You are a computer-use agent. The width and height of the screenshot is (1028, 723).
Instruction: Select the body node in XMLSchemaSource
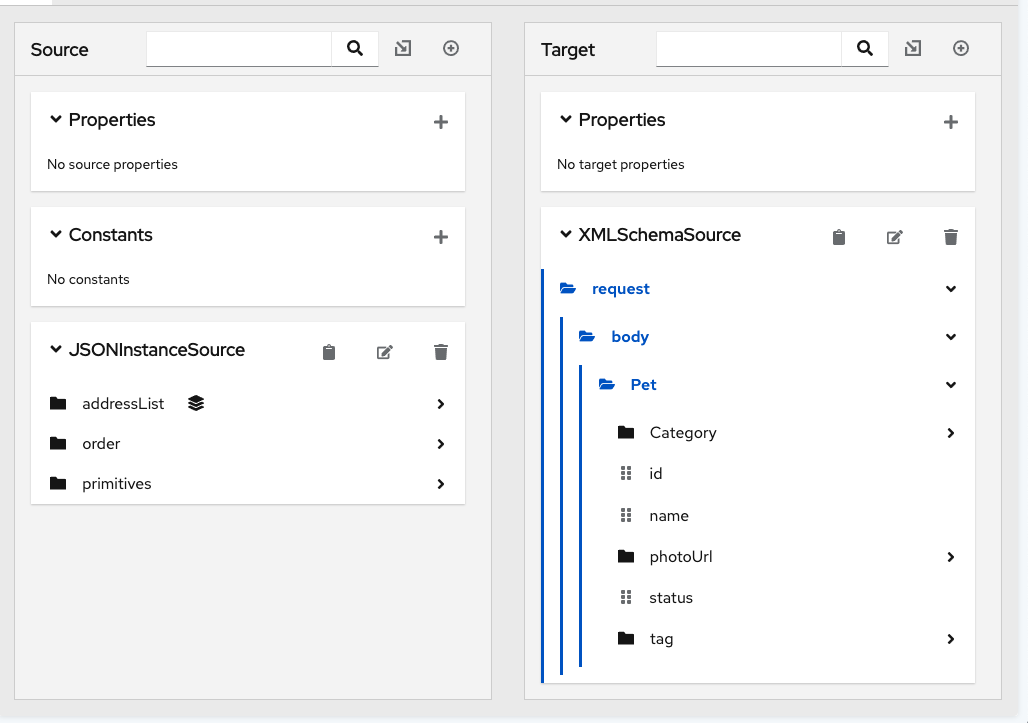[x=630, y=336]
